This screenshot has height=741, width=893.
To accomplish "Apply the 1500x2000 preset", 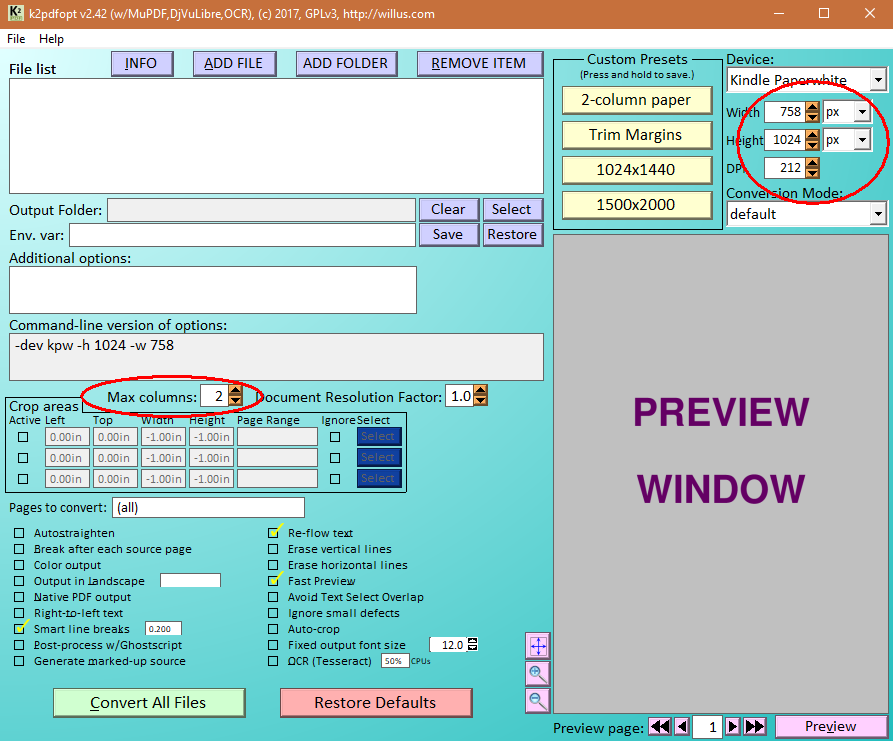I will coord(636,204).
